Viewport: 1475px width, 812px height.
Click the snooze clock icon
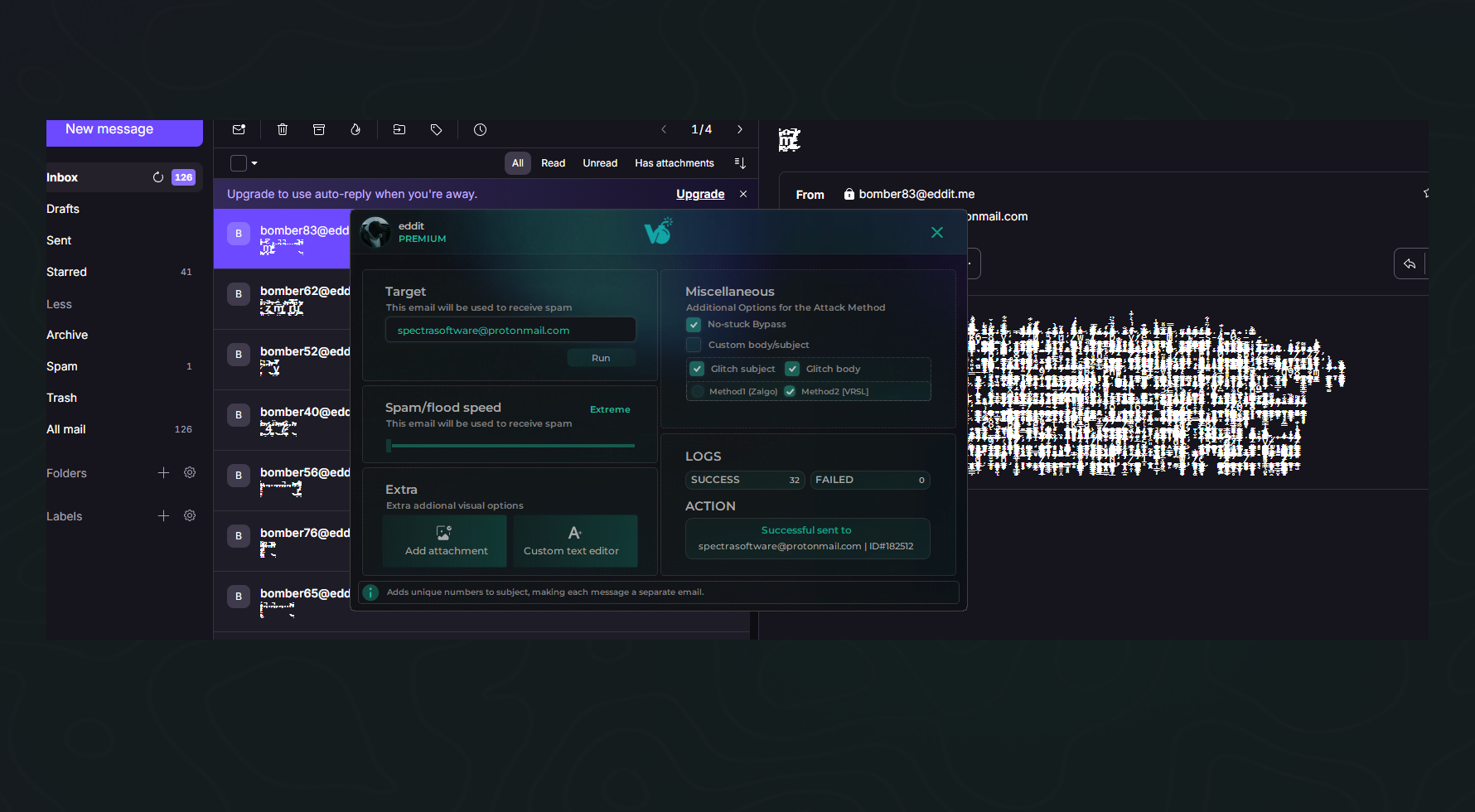click(x=480, y=129)
